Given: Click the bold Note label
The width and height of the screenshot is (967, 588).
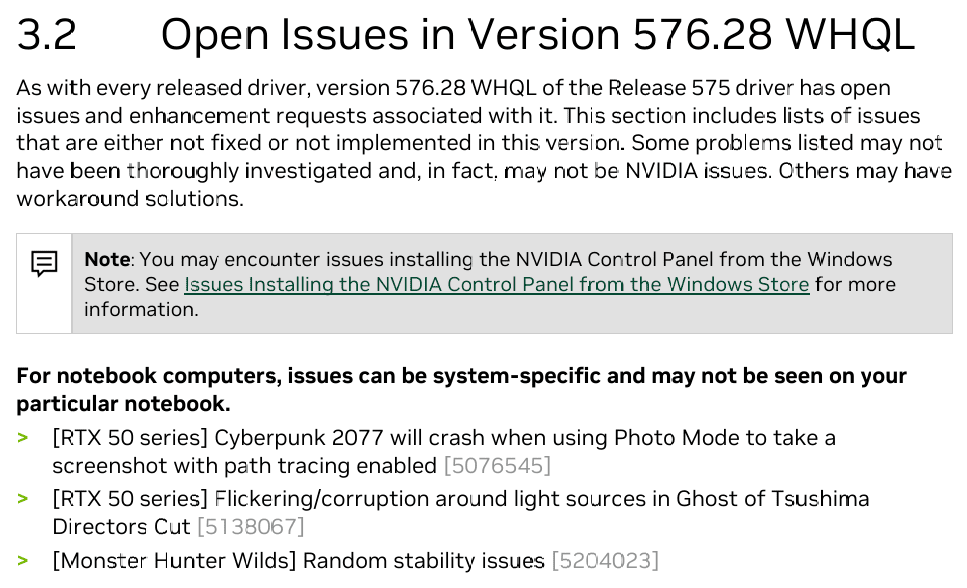Looking at the screenshot, I should click(x=107, y=259).
